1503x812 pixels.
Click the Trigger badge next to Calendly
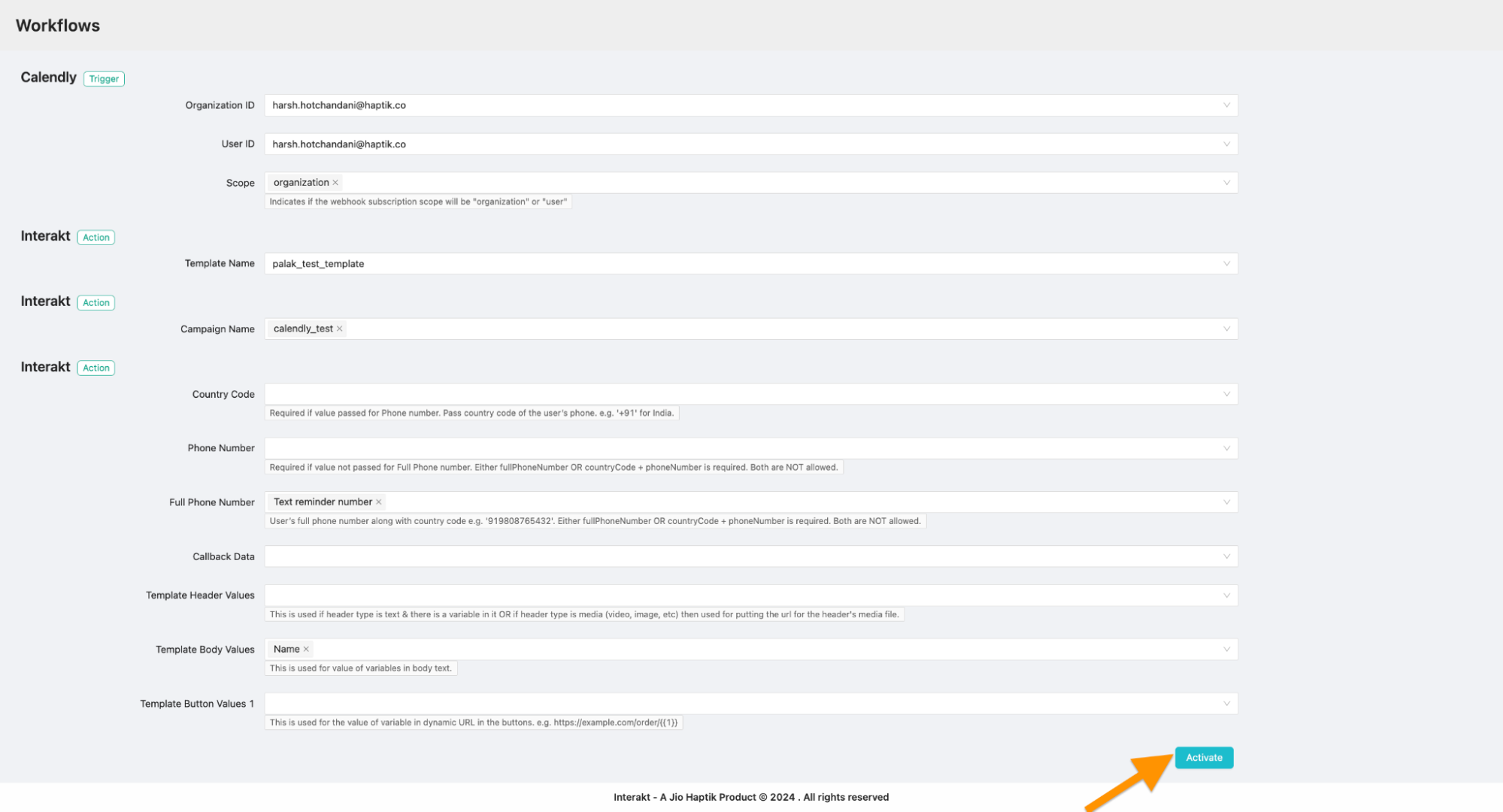coord(104,78)
